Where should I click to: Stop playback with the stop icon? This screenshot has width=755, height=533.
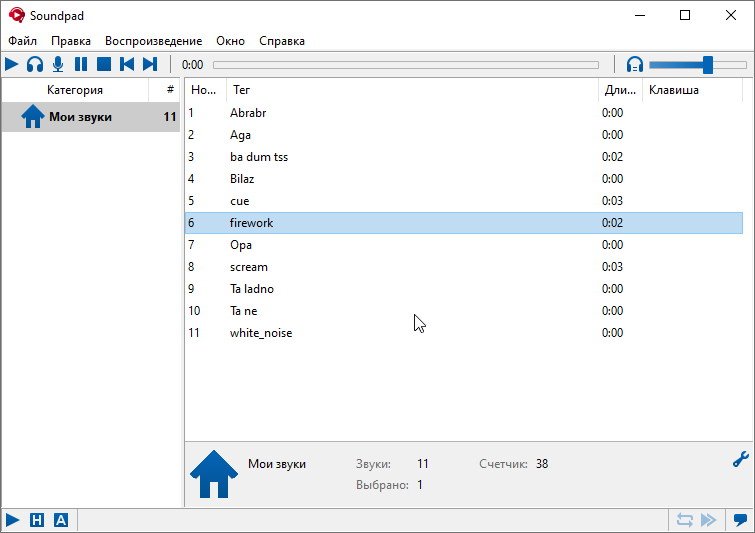click(104, 64)
